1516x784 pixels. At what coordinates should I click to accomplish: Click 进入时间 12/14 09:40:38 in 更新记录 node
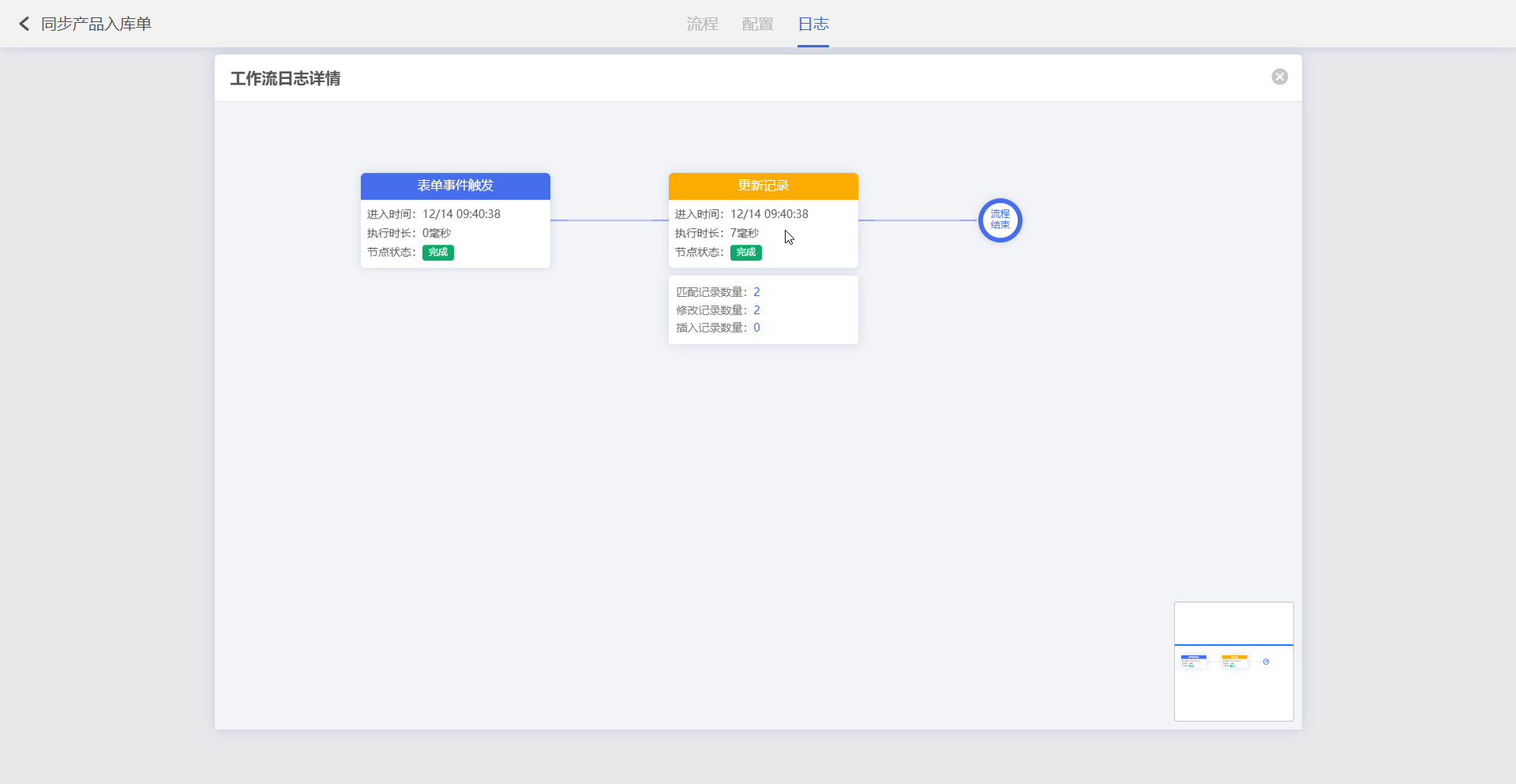pos(741,214)
